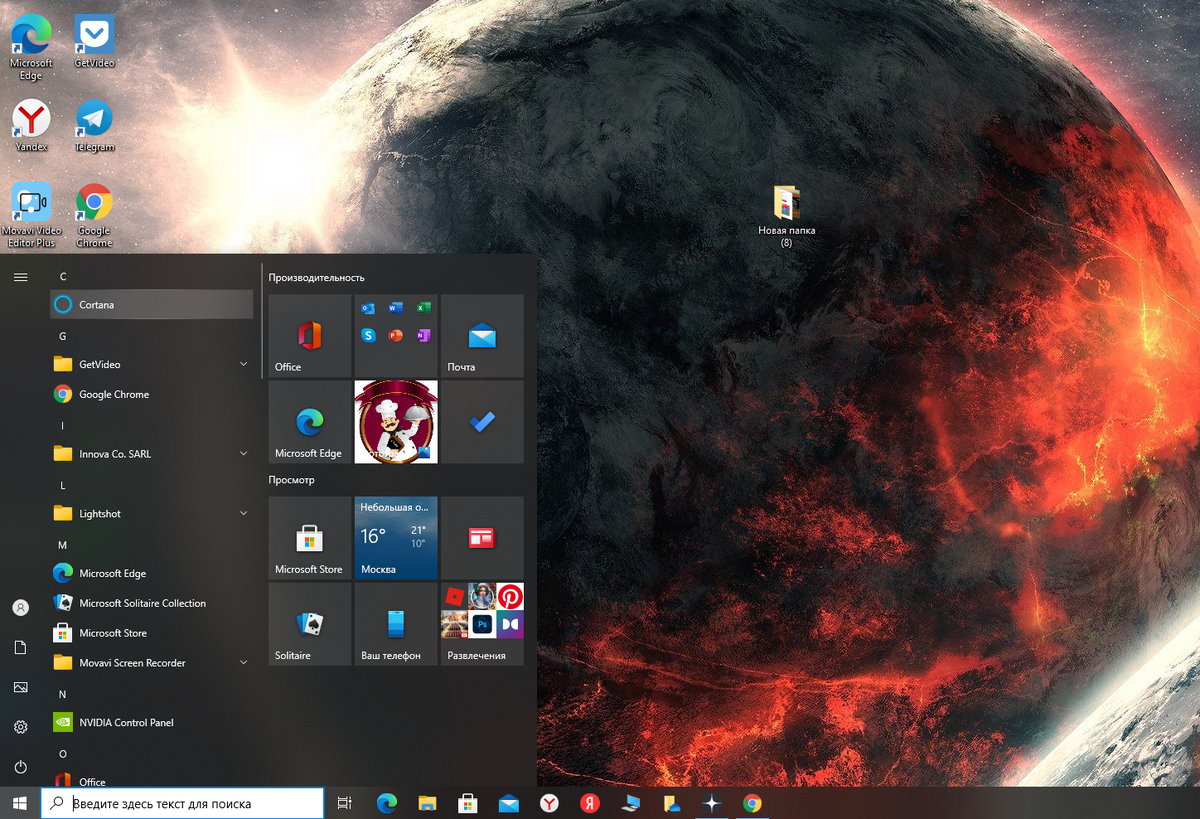Open Pictures icon in Start sidebar
The image size is (1200, 819).
coord(20,687)
